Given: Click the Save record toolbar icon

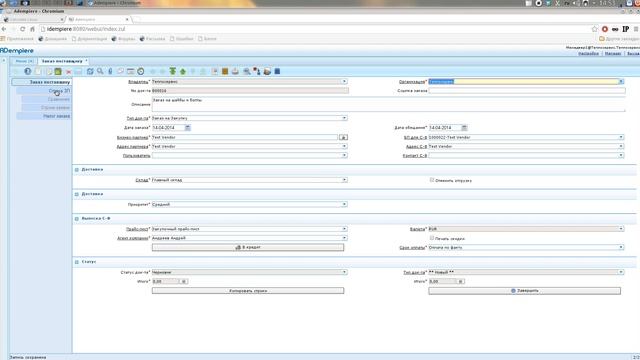Looking at the screenshot, I should click(x=58, y=71).
